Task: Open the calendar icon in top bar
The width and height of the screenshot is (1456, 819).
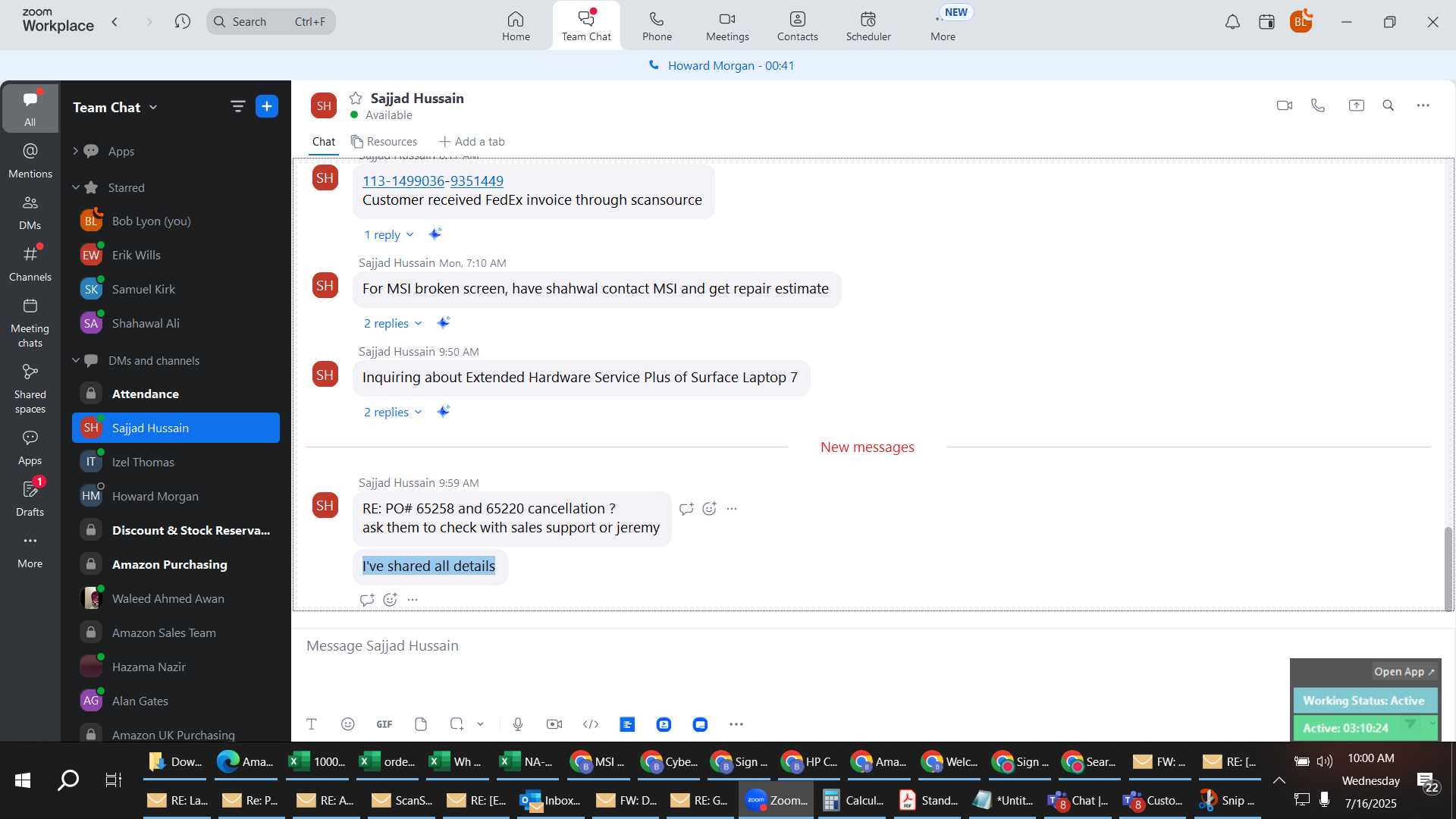Action: pos(1266,22)
